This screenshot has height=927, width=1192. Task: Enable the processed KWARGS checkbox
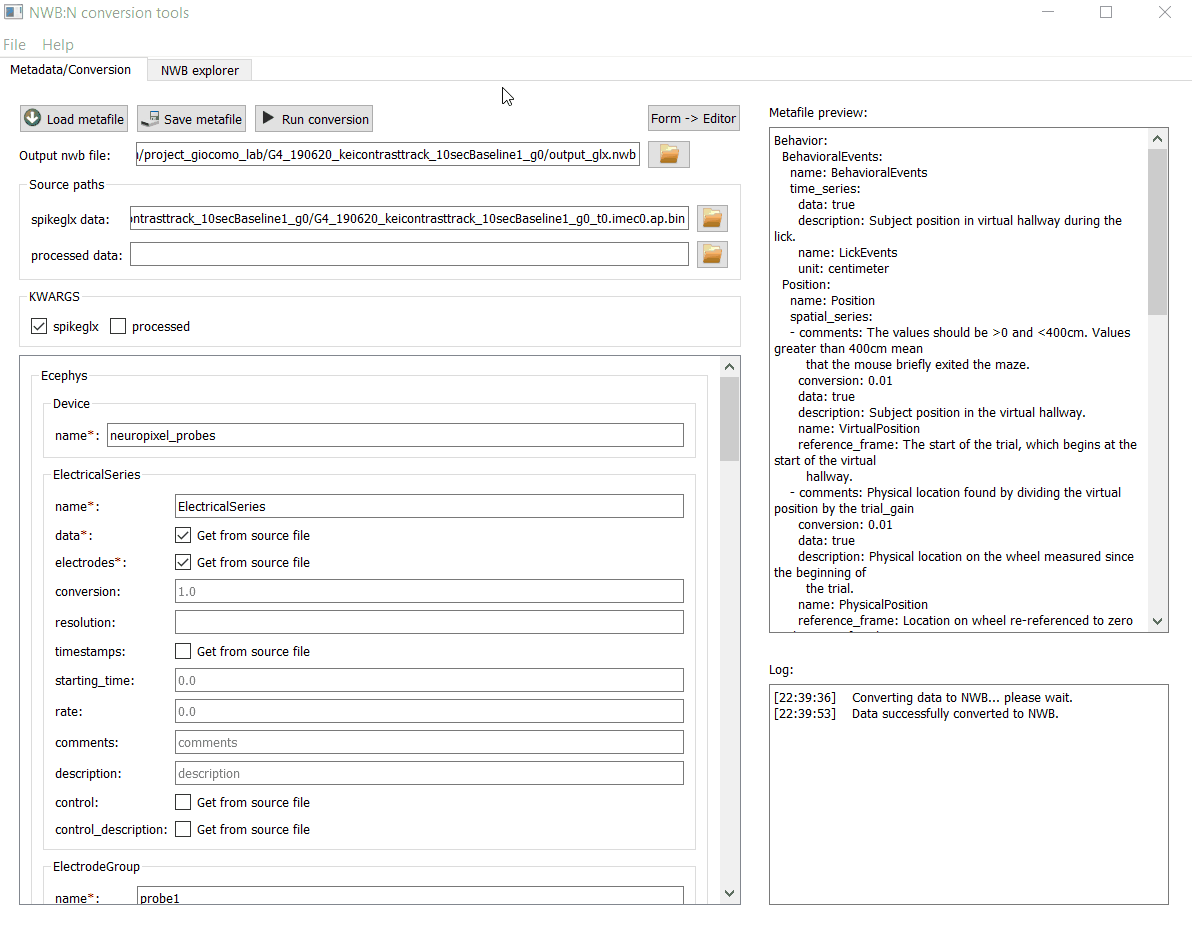[x=118, y=326]
